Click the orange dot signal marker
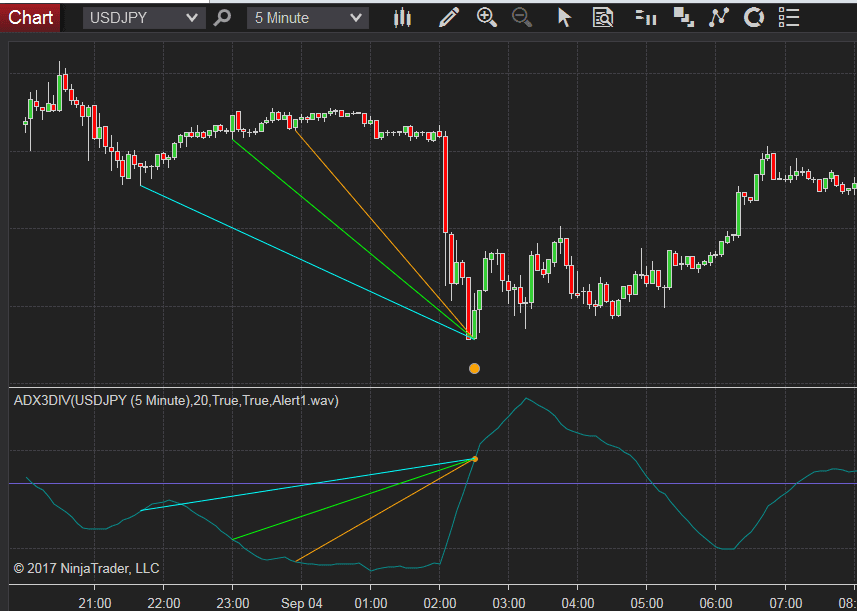 pos(474,368)
